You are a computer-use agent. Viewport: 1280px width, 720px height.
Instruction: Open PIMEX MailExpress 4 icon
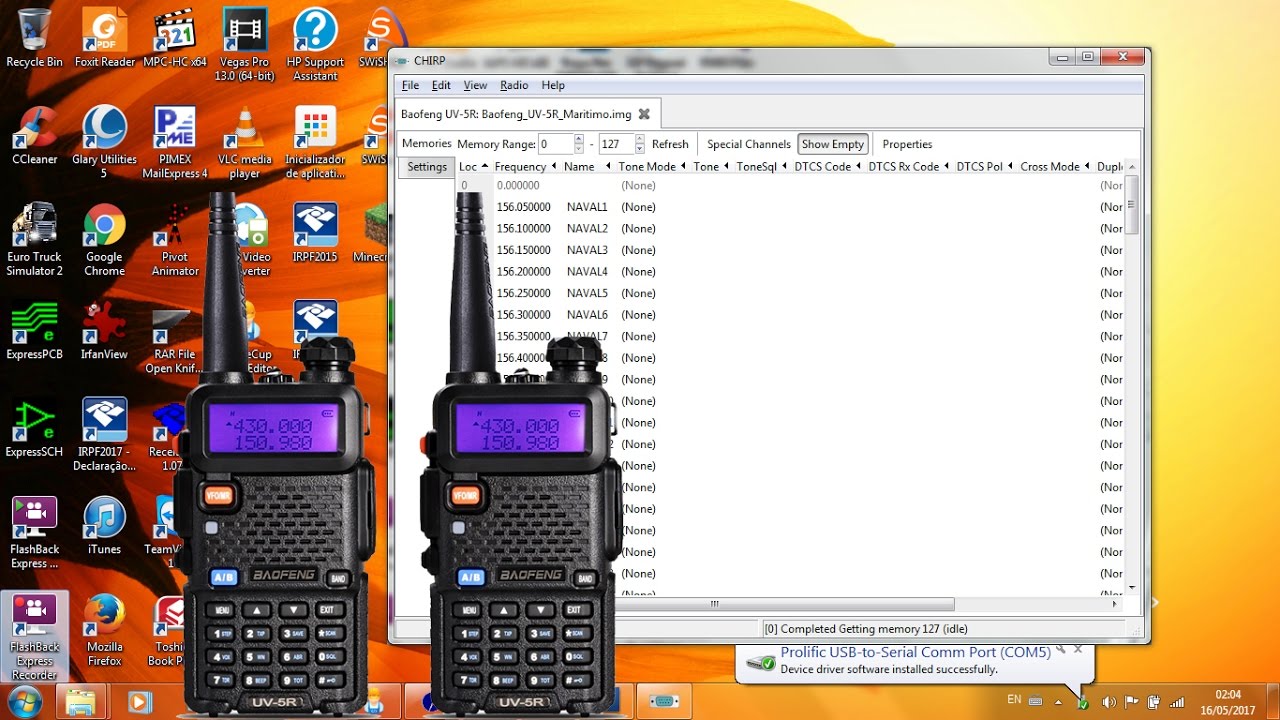pos(175,142)
